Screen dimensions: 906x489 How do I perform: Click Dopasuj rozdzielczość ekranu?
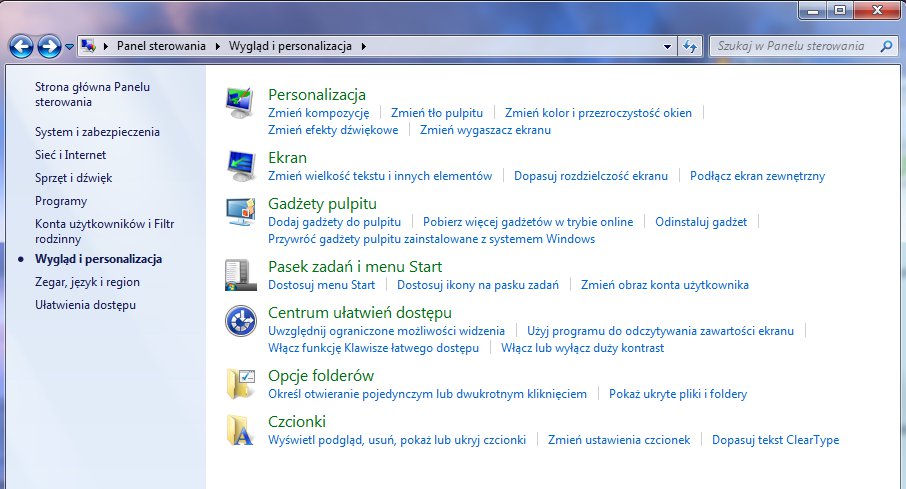pos(591,176)
